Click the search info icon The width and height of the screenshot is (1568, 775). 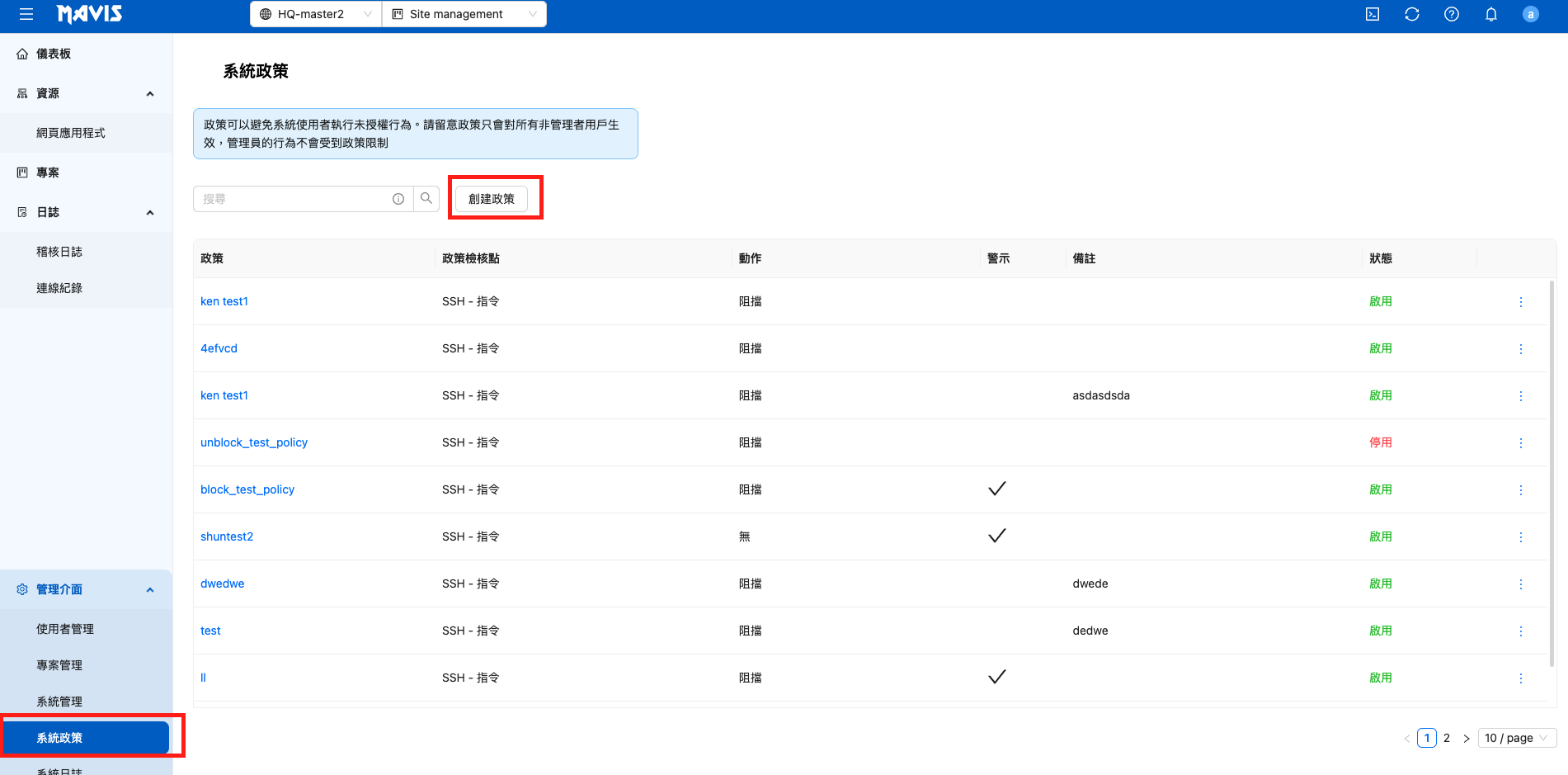tap(398, 199)
